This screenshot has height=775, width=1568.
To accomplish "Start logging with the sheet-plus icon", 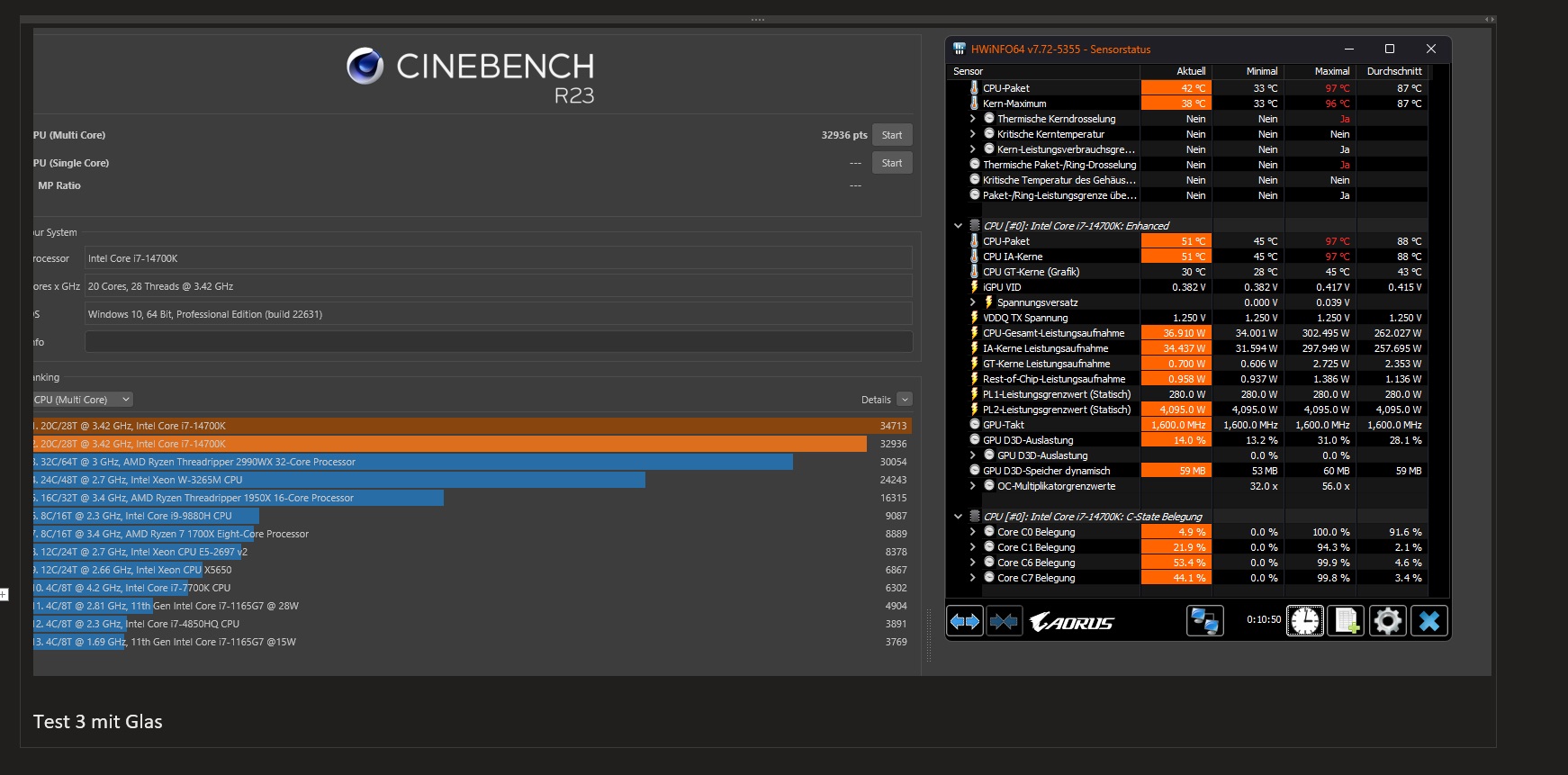I will coord(1346,621).
